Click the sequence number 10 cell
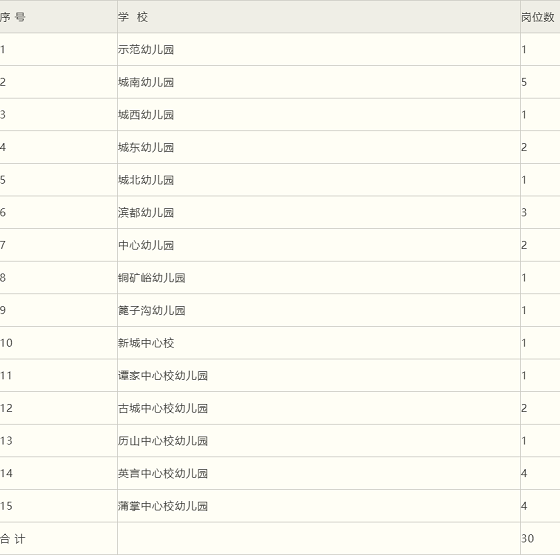 (x=59, y=343)
